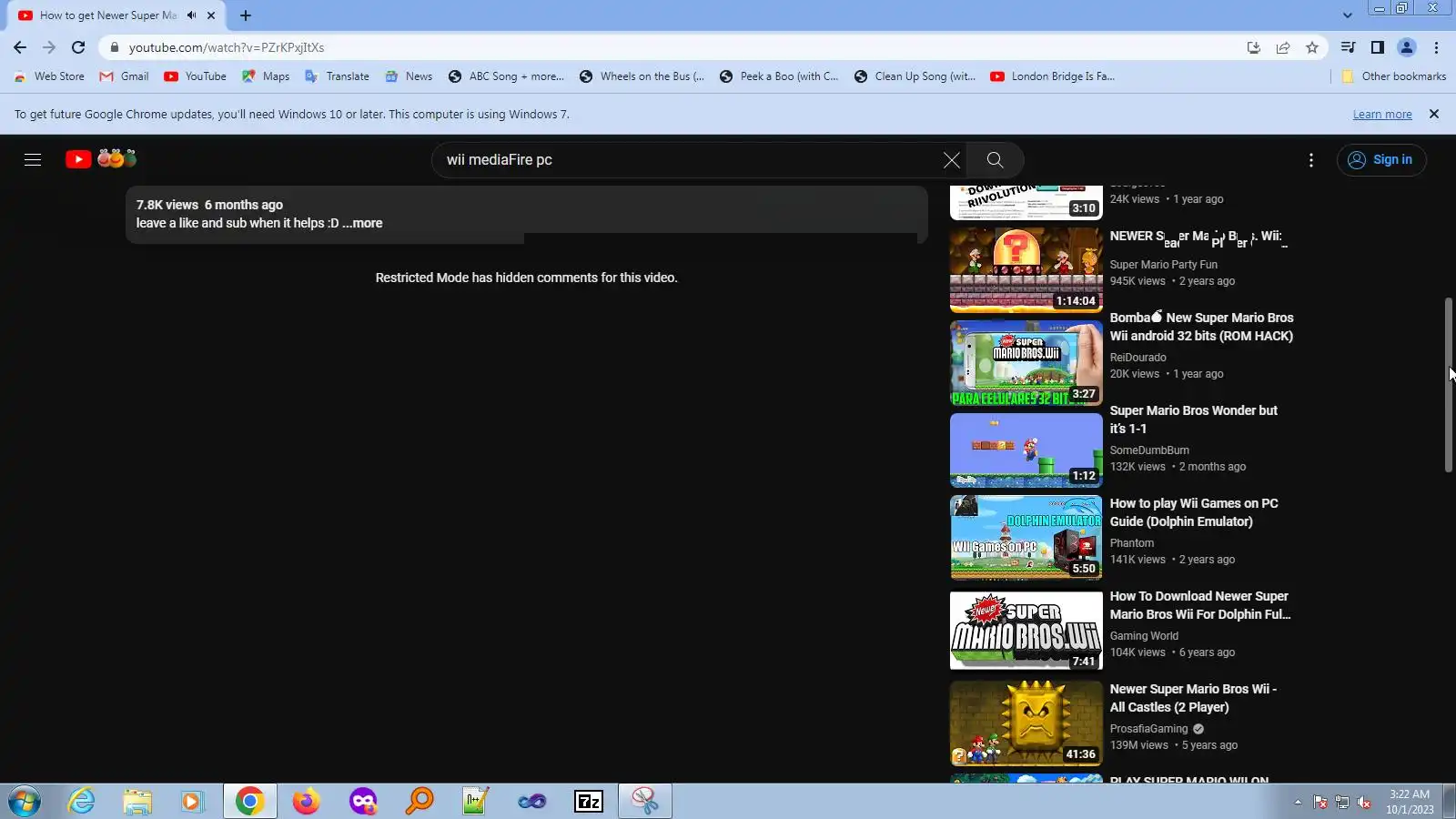Bookmark this tab with the star

click(x=1311, y=47)
